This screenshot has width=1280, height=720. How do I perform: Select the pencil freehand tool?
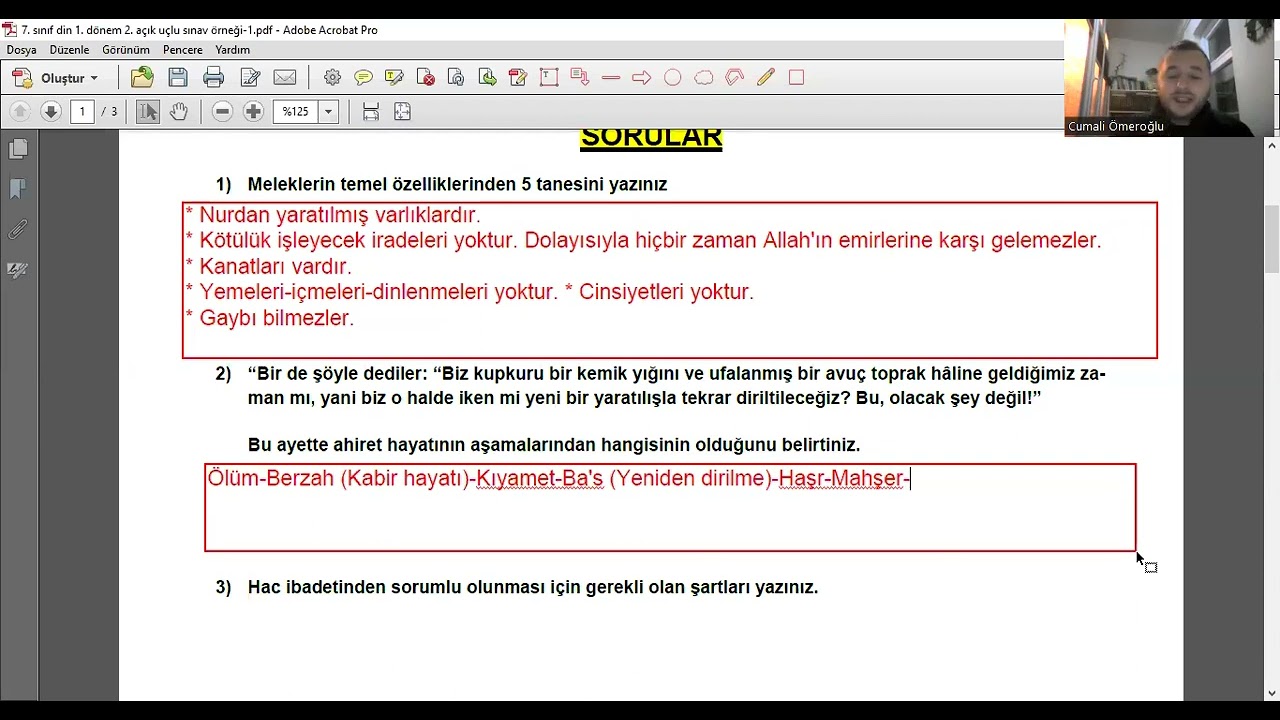766,77
